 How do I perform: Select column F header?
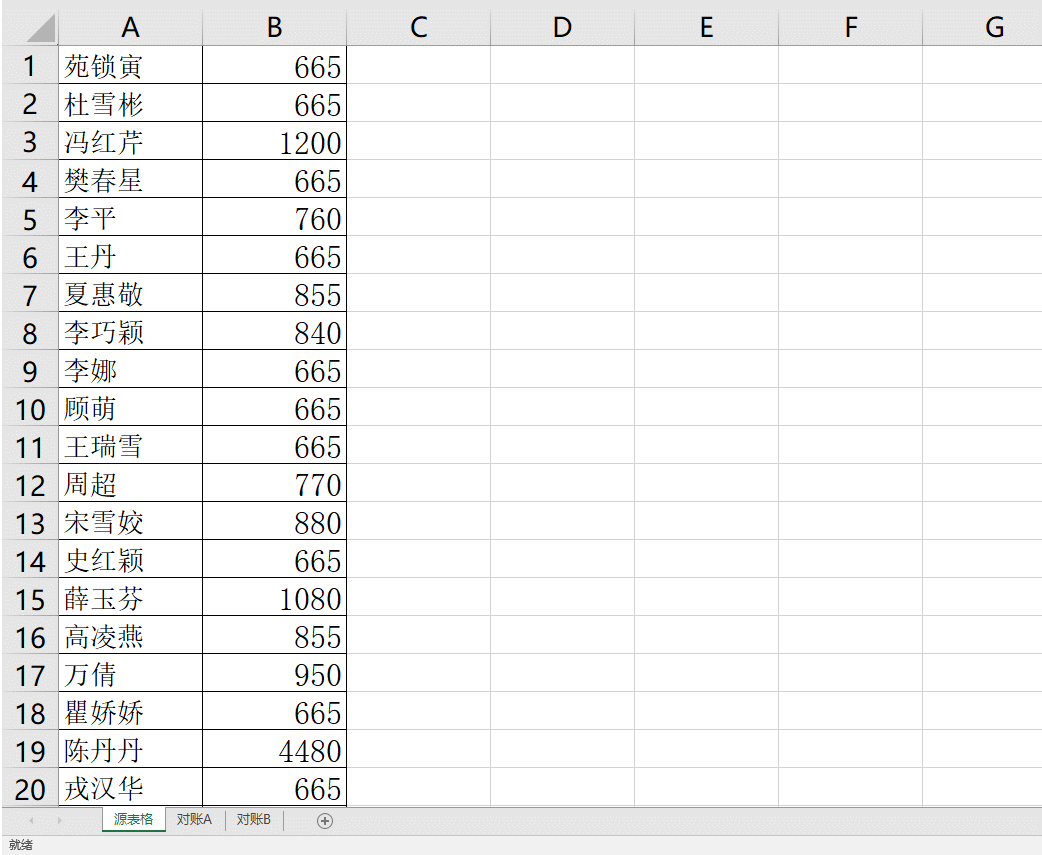coord(851,28)
